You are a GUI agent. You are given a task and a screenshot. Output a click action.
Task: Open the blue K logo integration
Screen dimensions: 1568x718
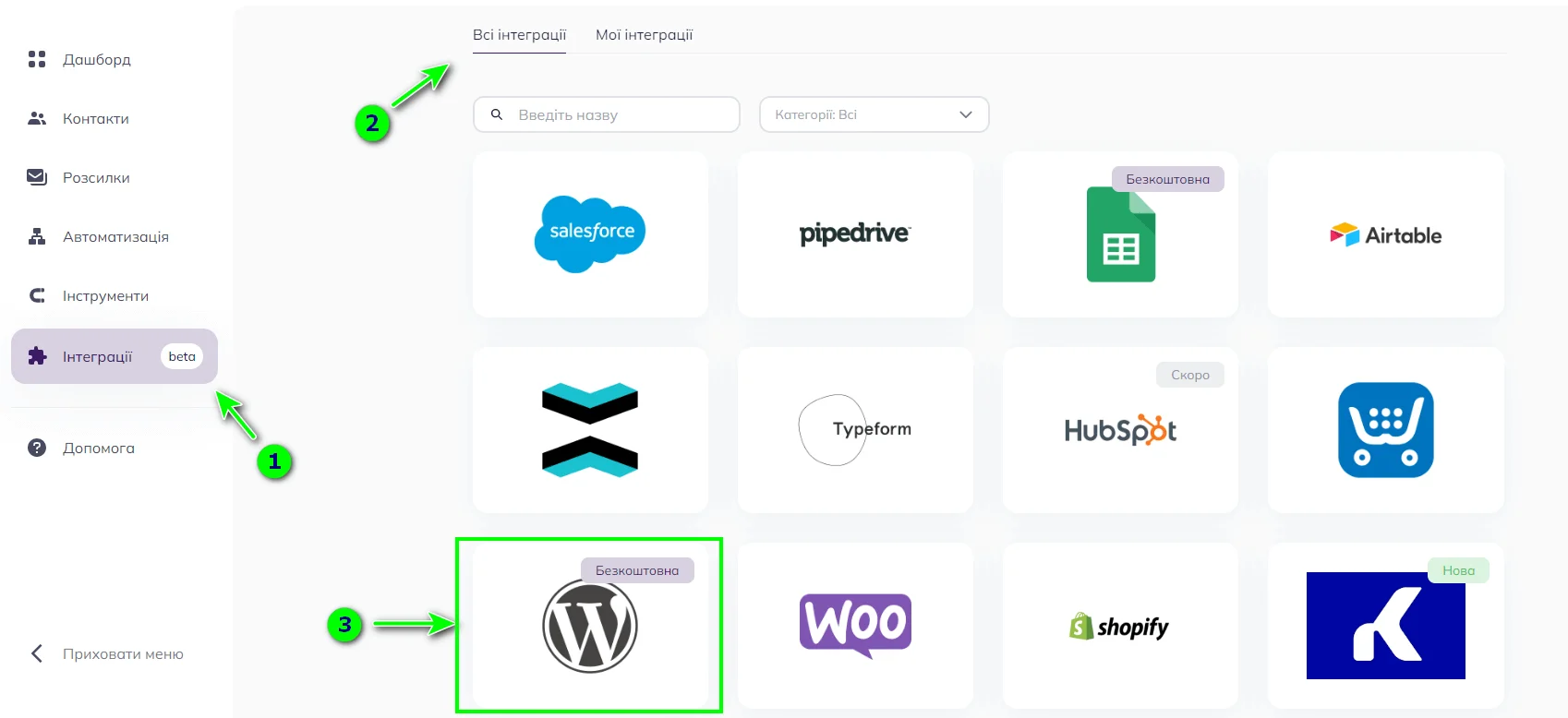[1385, 626]
